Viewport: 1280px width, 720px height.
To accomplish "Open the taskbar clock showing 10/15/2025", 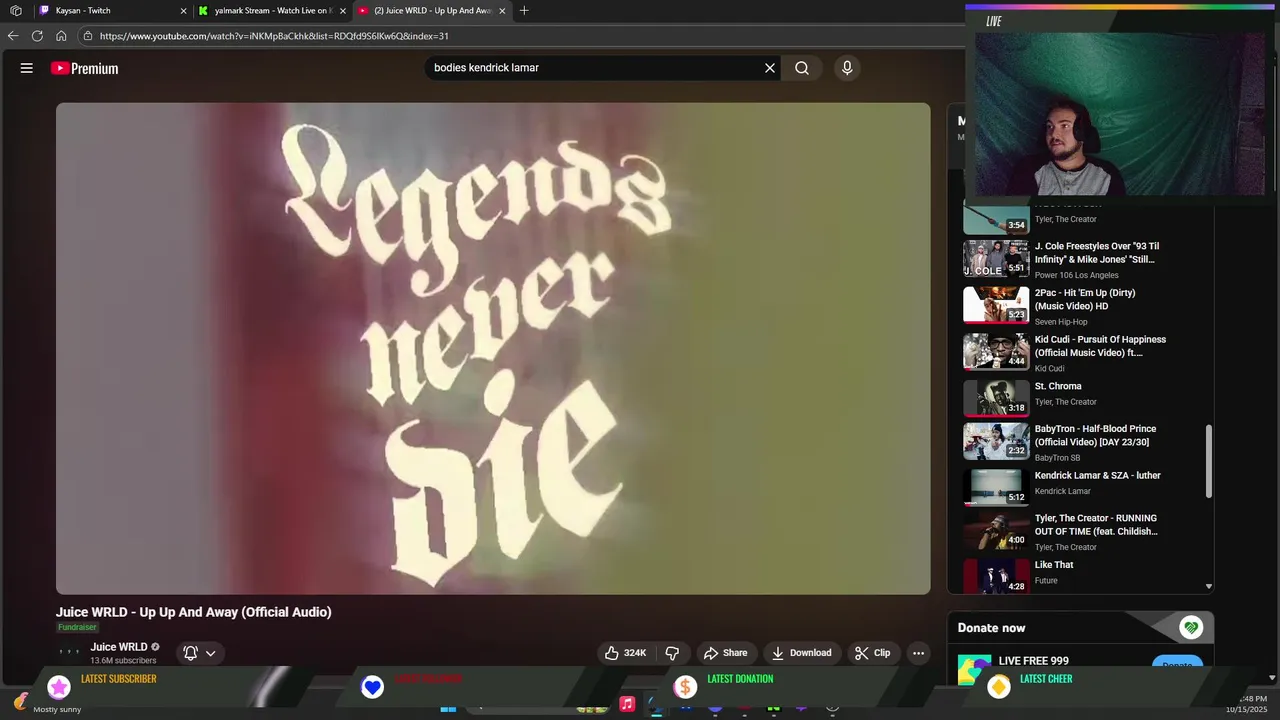I will click(1246, 704).
